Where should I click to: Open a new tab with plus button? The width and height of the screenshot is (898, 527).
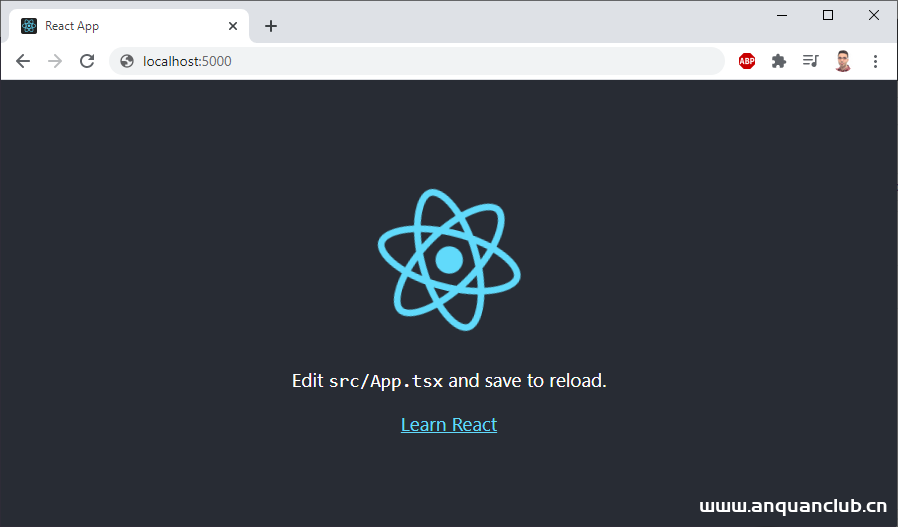point(271,26)
